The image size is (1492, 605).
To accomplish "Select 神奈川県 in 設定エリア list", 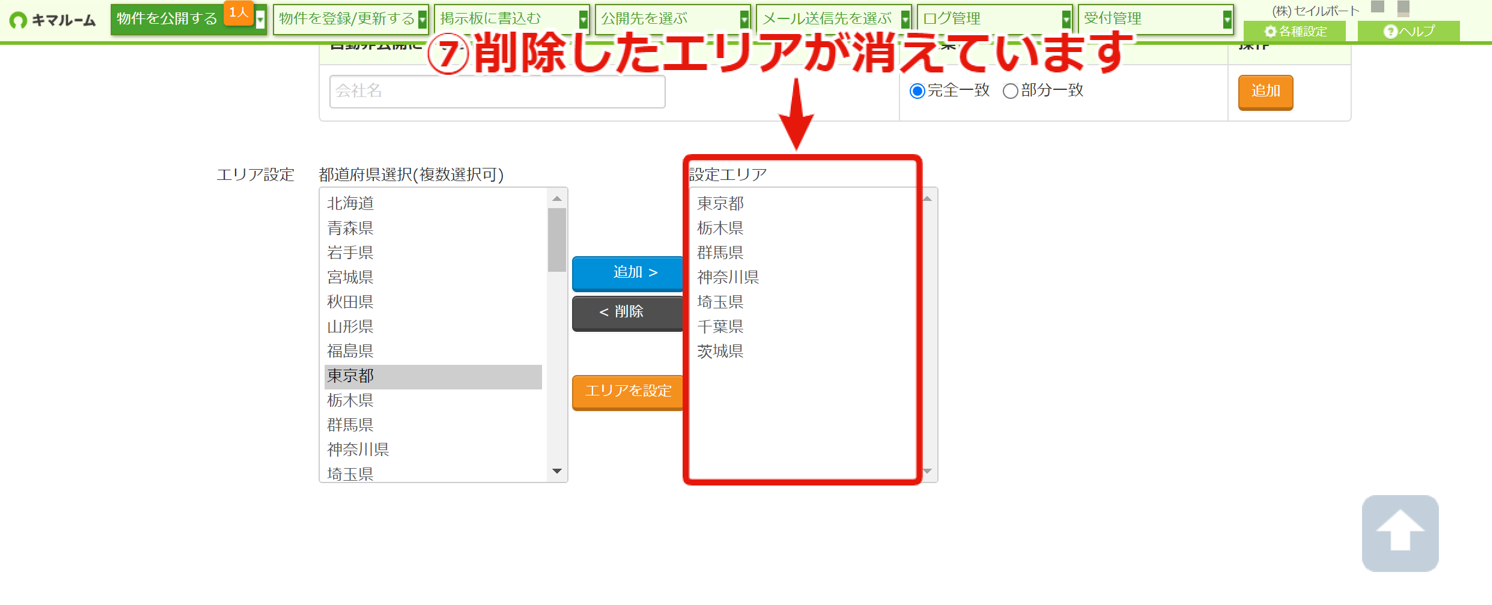I will pos(803,277).
